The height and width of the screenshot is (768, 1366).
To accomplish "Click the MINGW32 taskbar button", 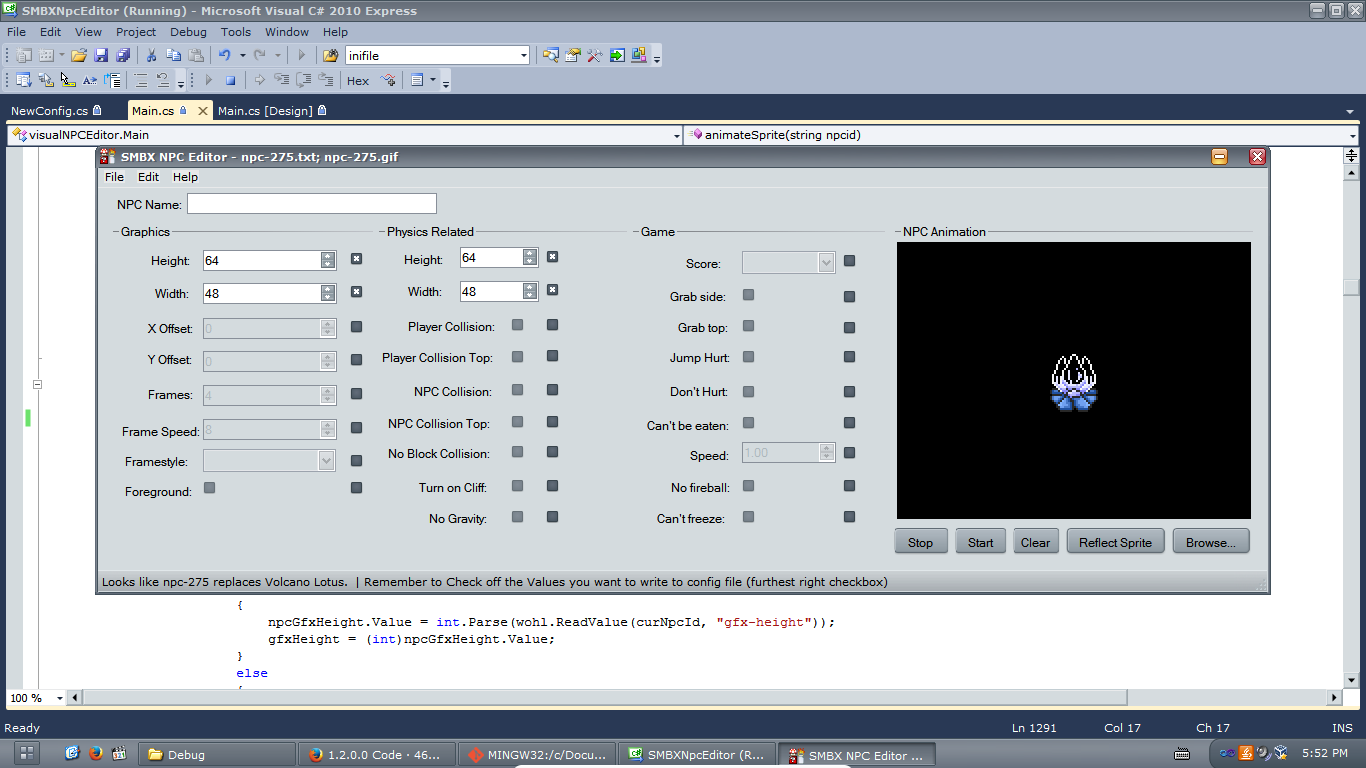I will pyautogui.click(x=538, y=755).
